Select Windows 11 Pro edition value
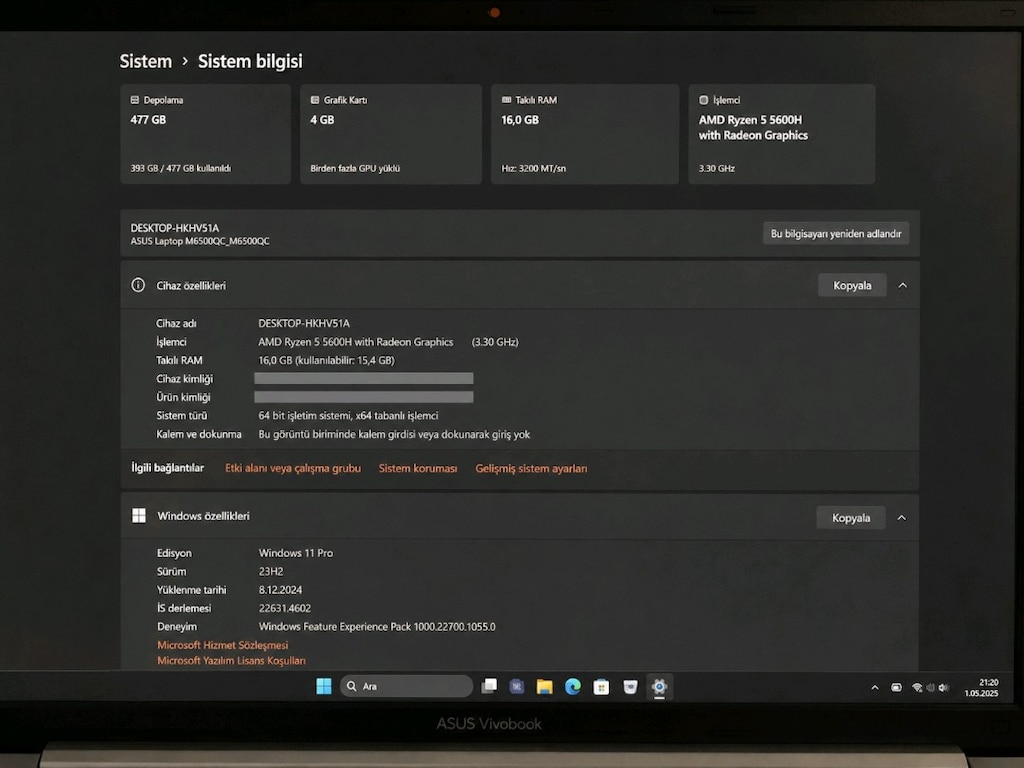 296,553
